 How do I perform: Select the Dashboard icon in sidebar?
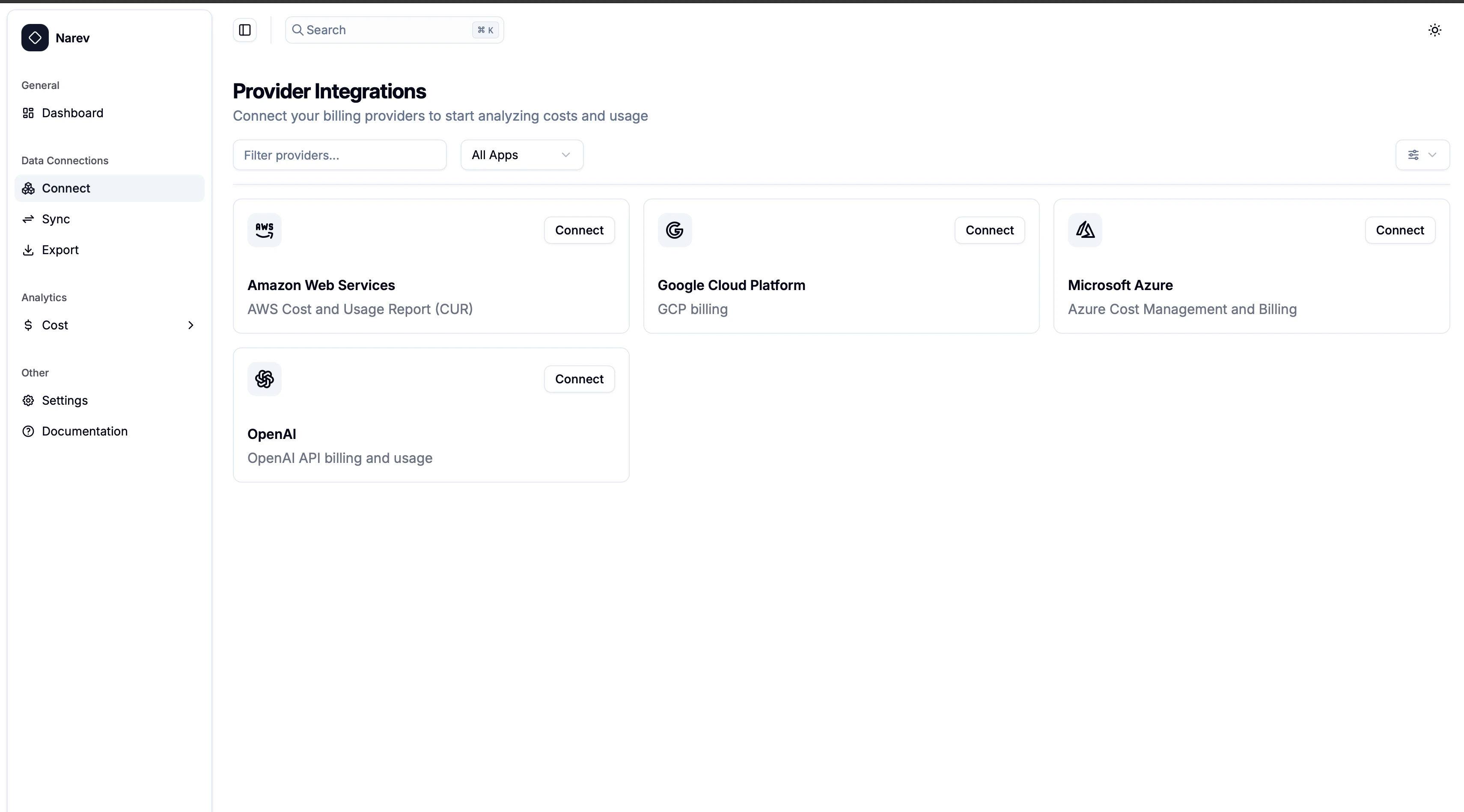point(28,113)
